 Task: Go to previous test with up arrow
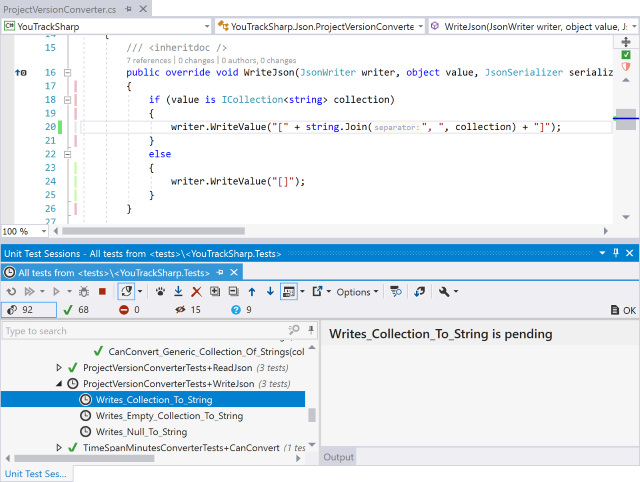coord(251,292)
